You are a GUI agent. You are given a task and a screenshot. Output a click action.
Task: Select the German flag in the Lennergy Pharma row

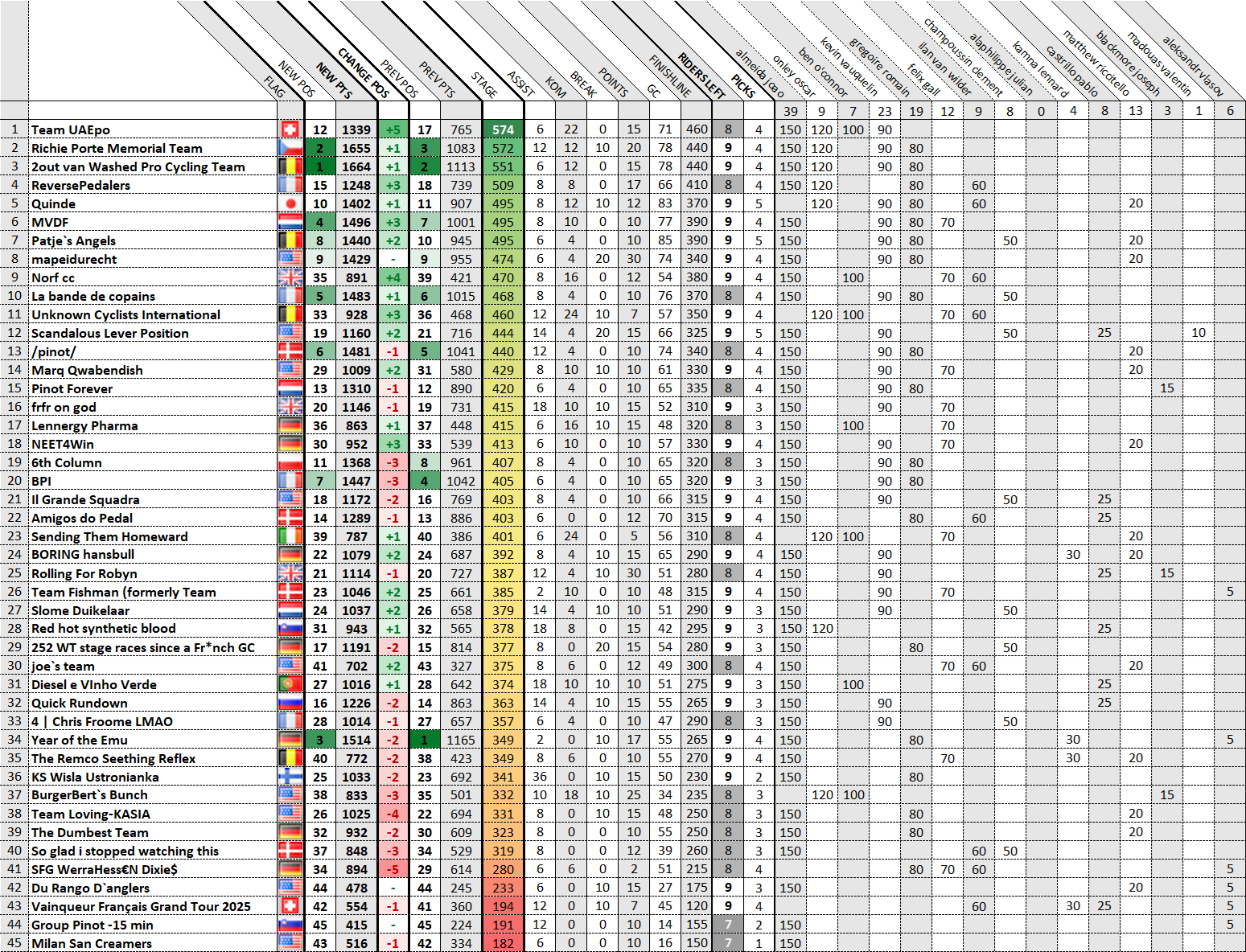290,425
